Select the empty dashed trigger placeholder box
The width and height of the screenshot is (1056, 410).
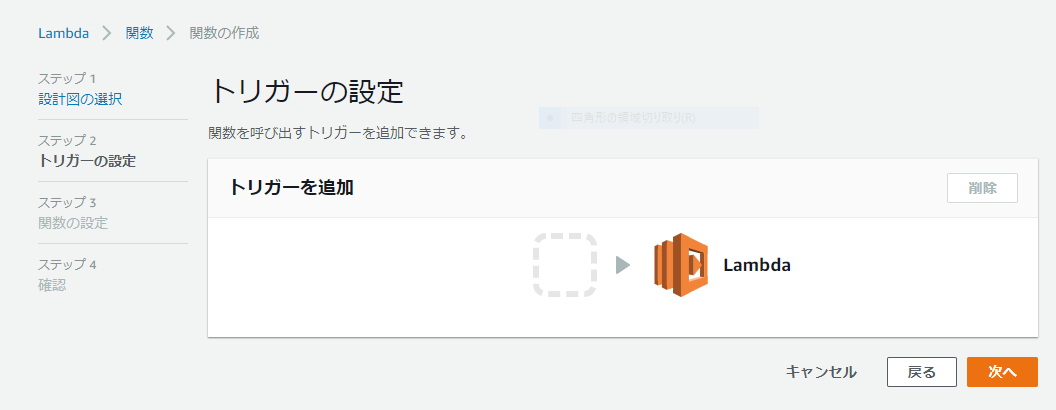565,265
